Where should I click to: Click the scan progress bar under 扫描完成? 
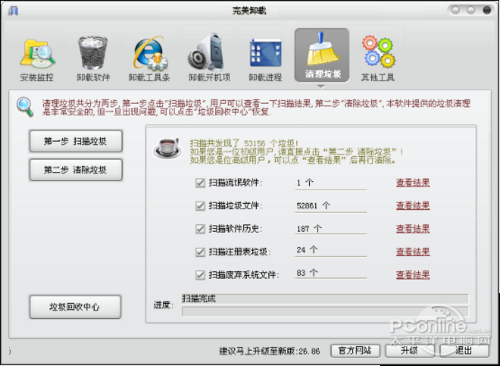tap(325, 311)
